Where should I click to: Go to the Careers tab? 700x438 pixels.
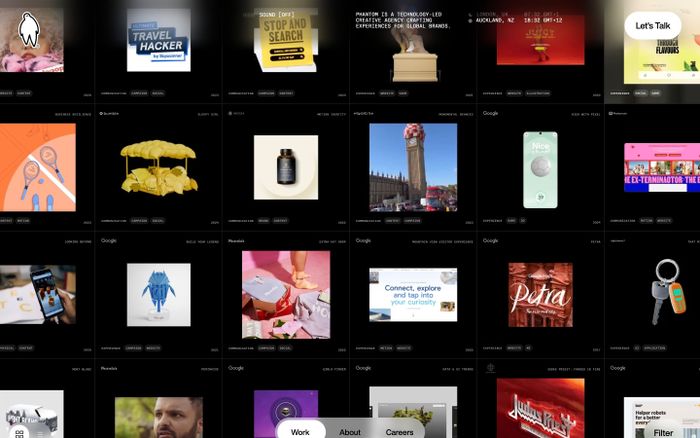pyautogui.click(x=400, y=432)
